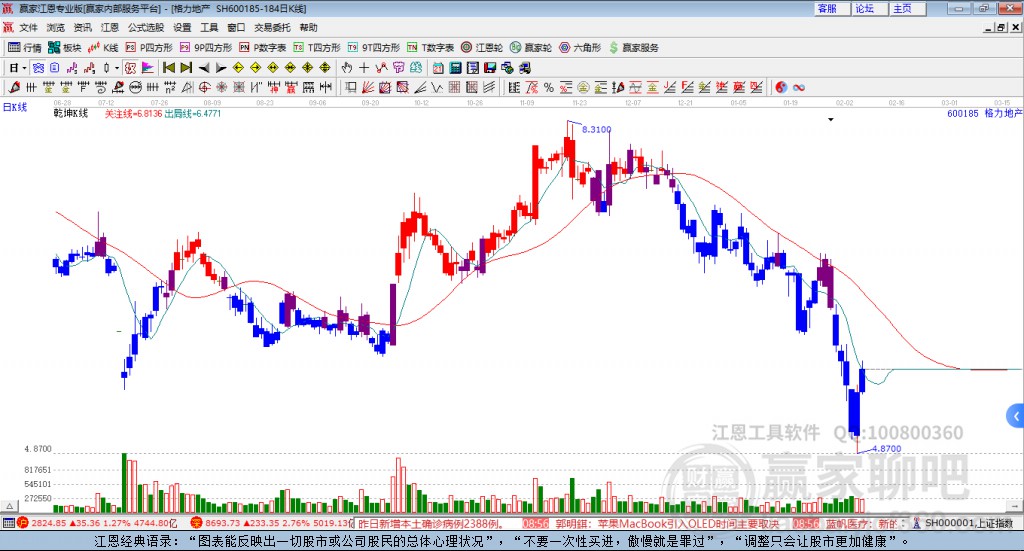Restore the inner document window button
This screenshot has height=551, width=1024.
pyautogui.click(x=1001, y=28)
